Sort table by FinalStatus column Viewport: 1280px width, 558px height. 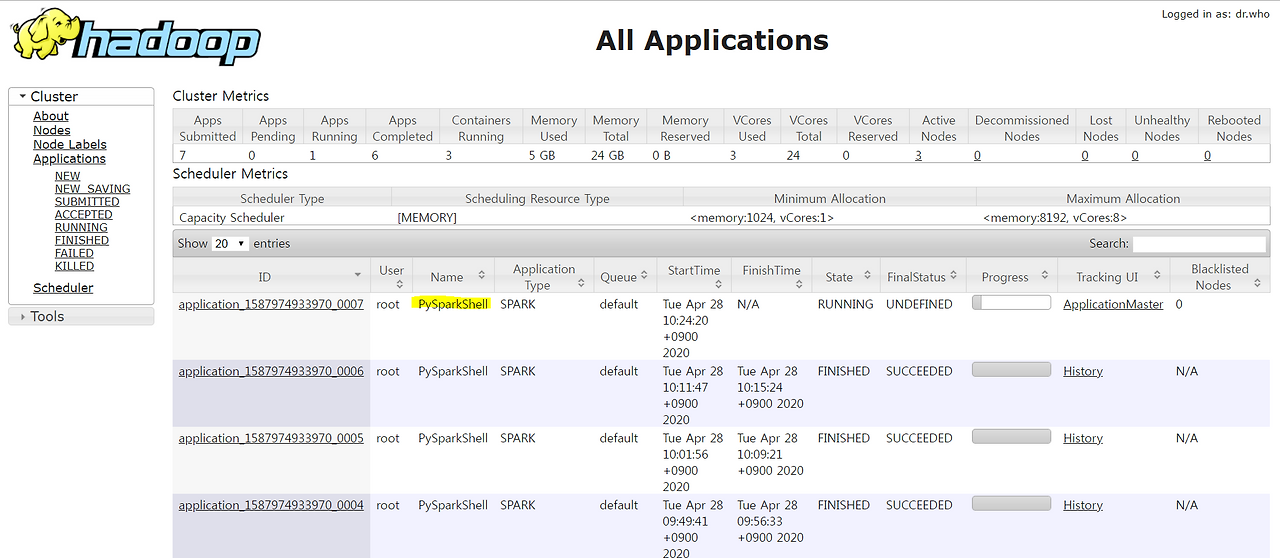[x=923, y=277]
